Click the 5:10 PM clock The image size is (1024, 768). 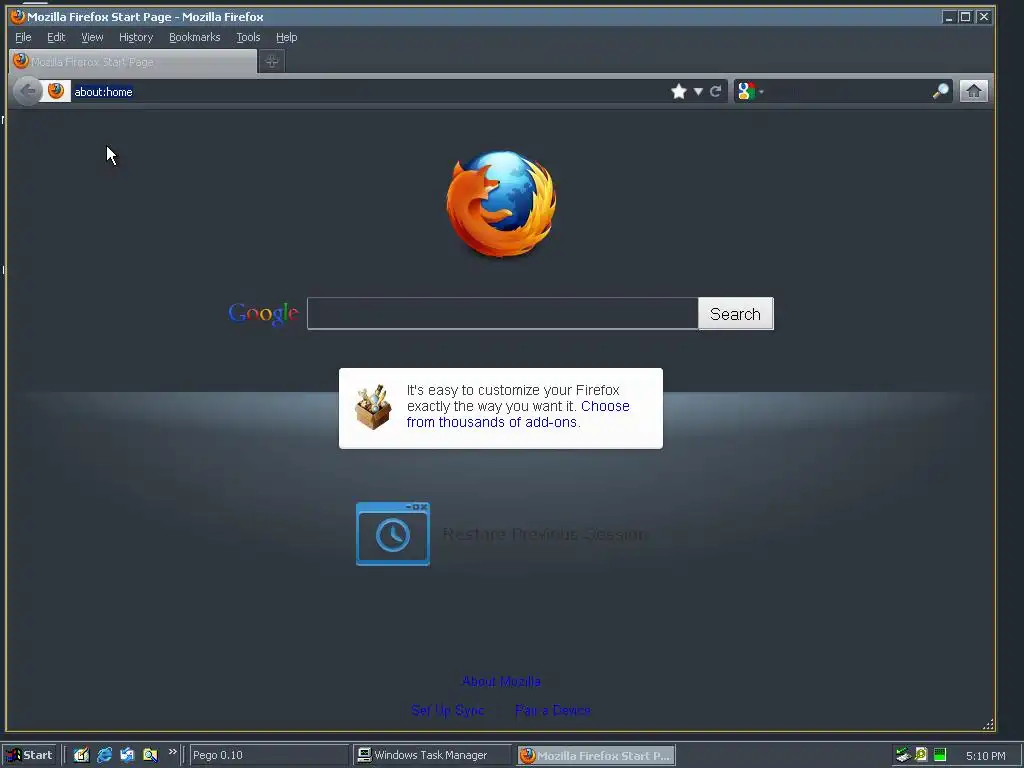tap(985, 756)
